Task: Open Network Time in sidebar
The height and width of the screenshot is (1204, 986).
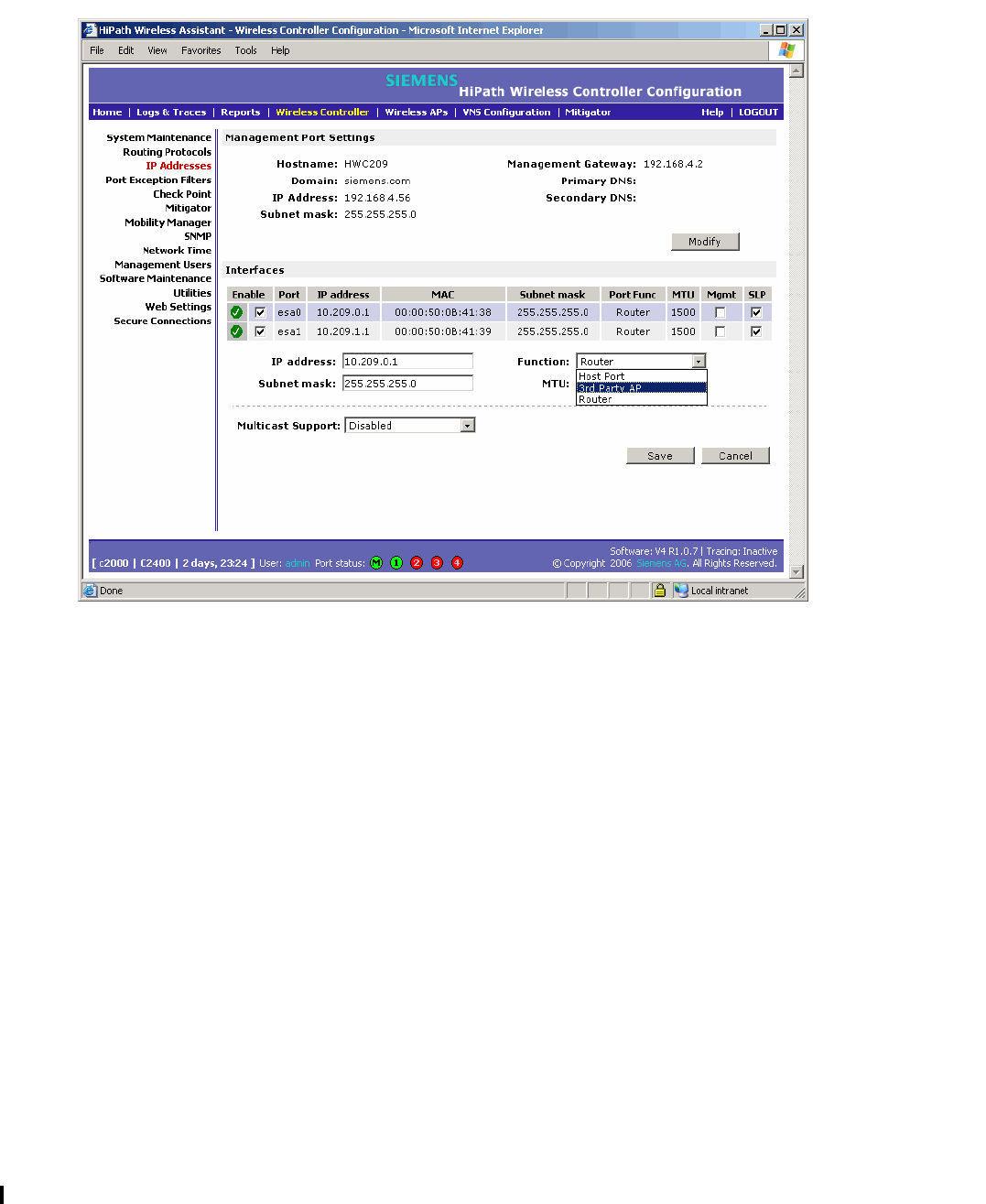Action: pos(177,251)
